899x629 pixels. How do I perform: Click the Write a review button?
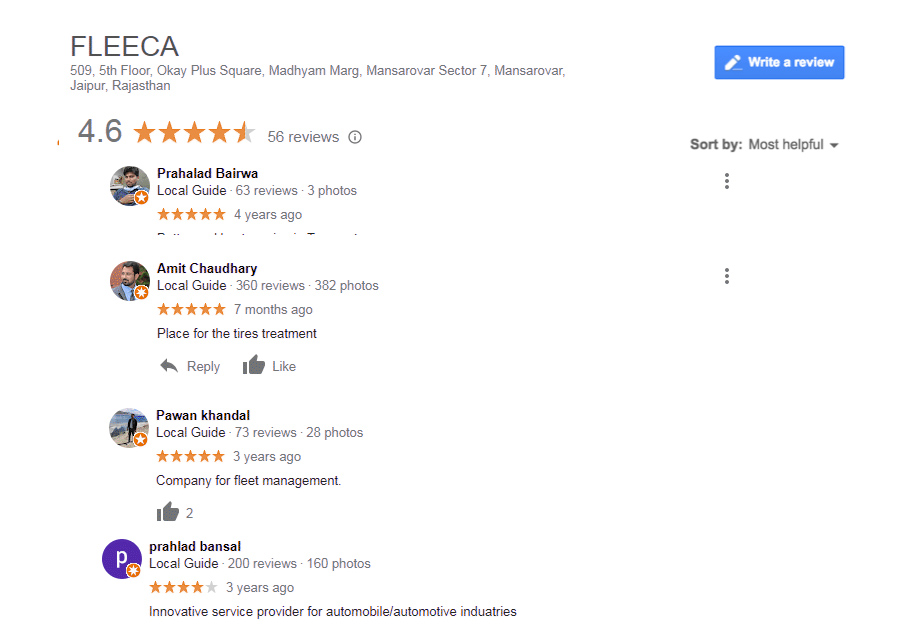pos(779,62)
